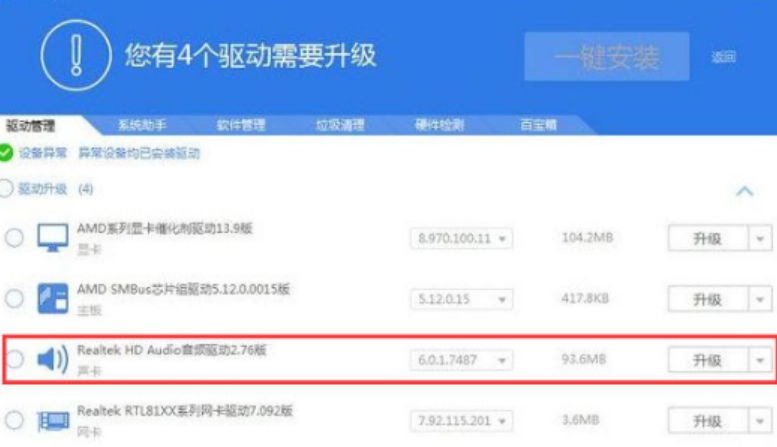The width and height of the screenshot is (777, 447).
Task: Click the AMD display card monitor icon
Action: (x=51, y=238)
